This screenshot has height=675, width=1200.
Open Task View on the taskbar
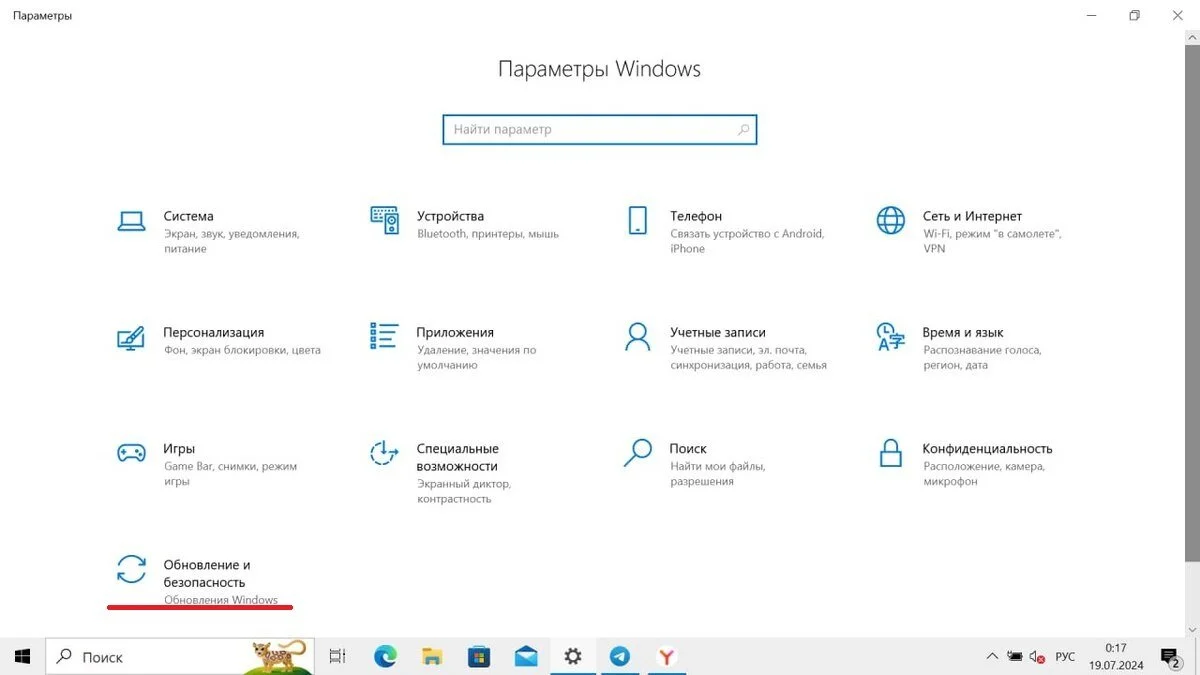pyautogui.click(x=338, y=656)
